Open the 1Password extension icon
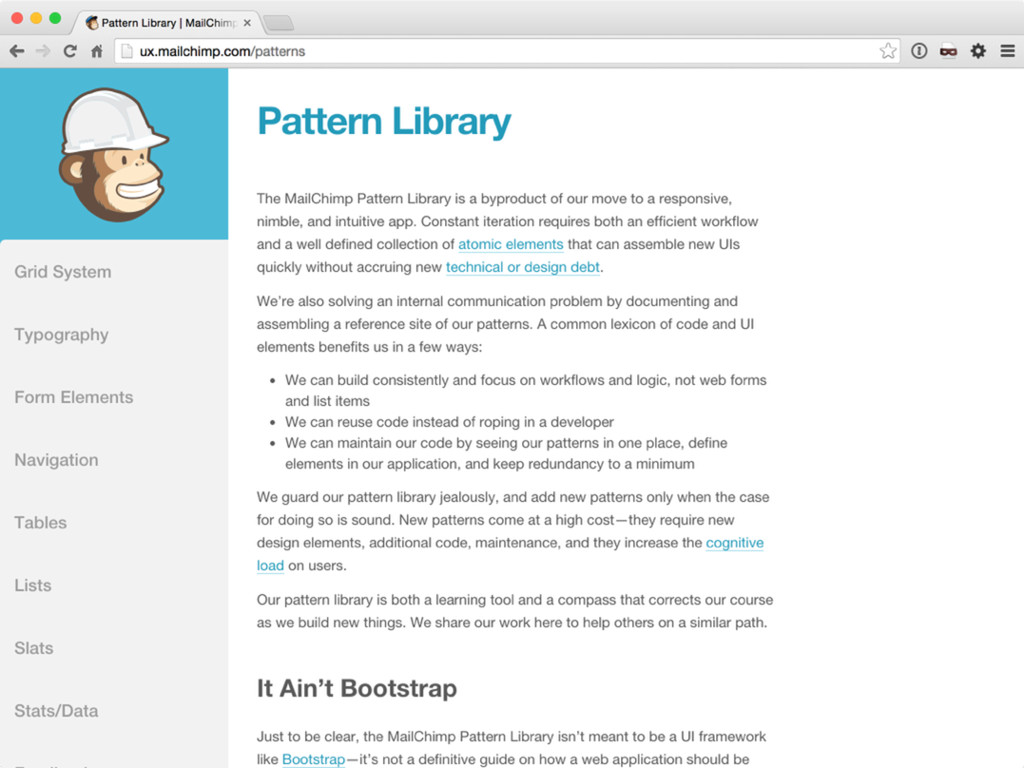The height and width of the screenshot is (768, 1024). tap(919, 51)
